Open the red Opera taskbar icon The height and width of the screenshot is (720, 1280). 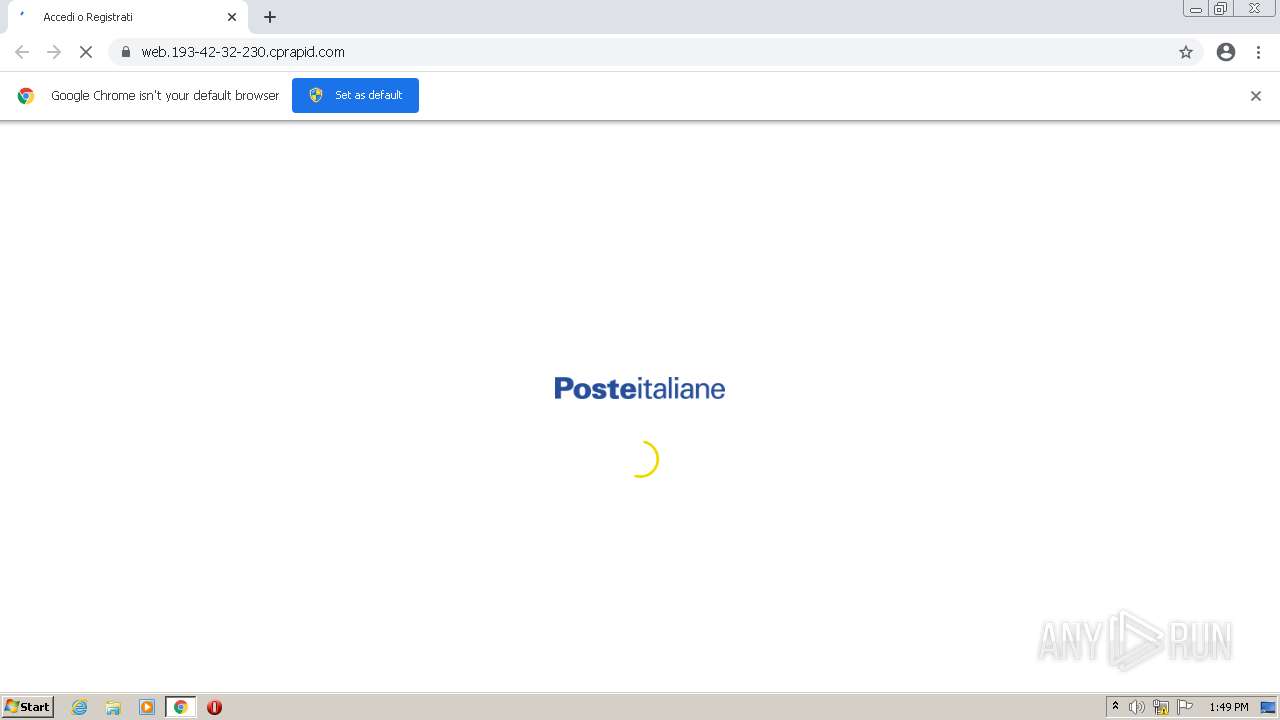(x=214, y=707)
